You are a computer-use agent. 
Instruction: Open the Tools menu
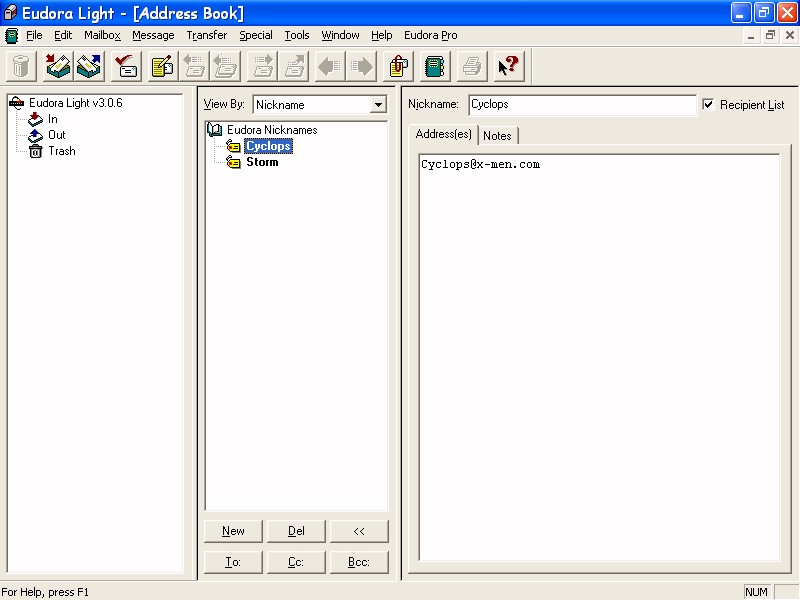coord(297,35)
